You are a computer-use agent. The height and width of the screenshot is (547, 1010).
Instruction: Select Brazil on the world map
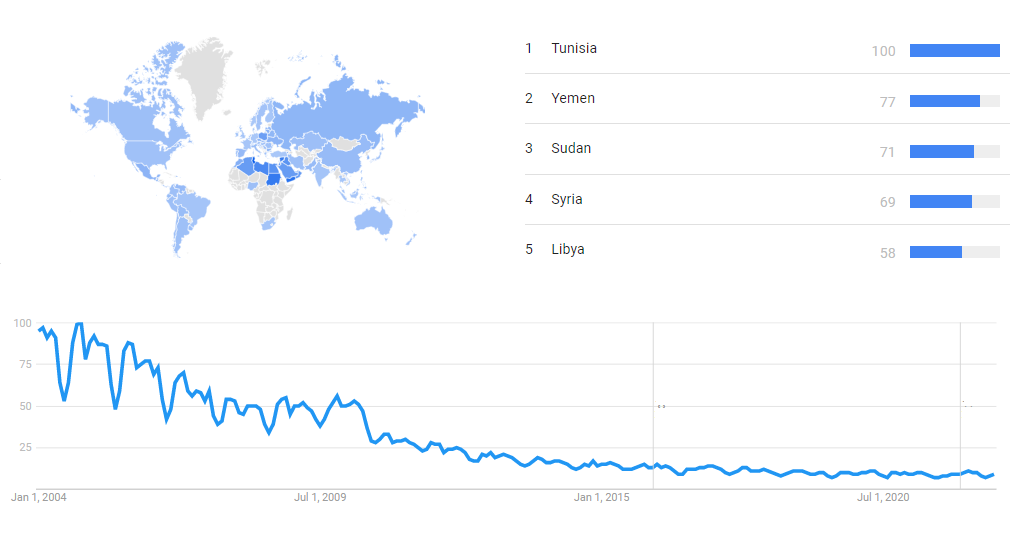pyautogui.click(x=194, y=207)
